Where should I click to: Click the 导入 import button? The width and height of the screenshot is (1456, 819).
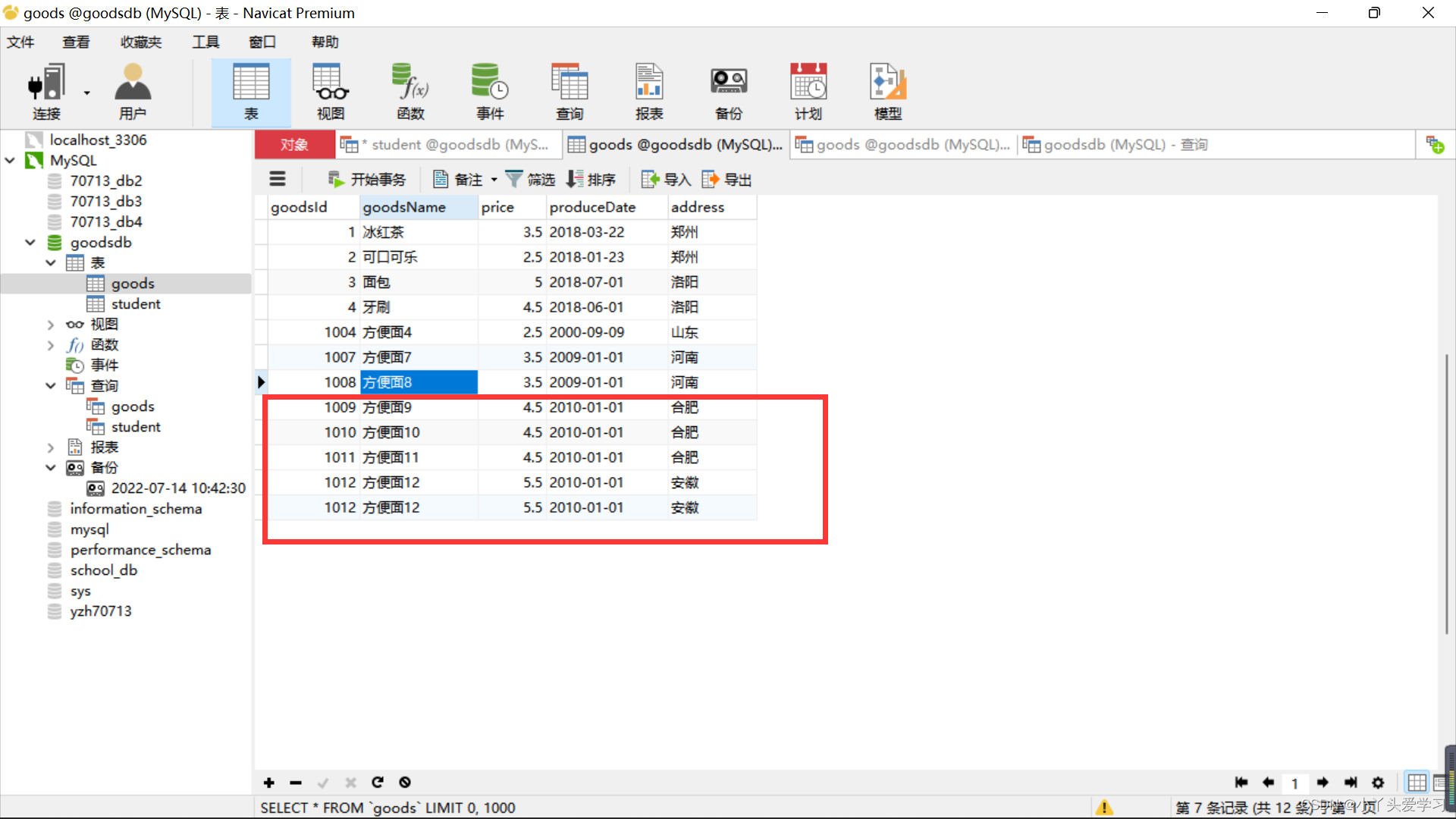666,180
